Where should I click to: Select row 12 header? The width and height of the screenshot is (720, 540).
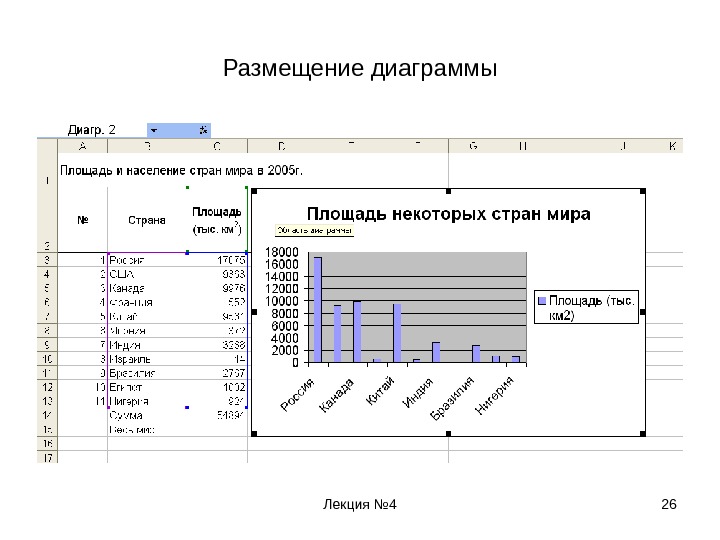point(47,387)
